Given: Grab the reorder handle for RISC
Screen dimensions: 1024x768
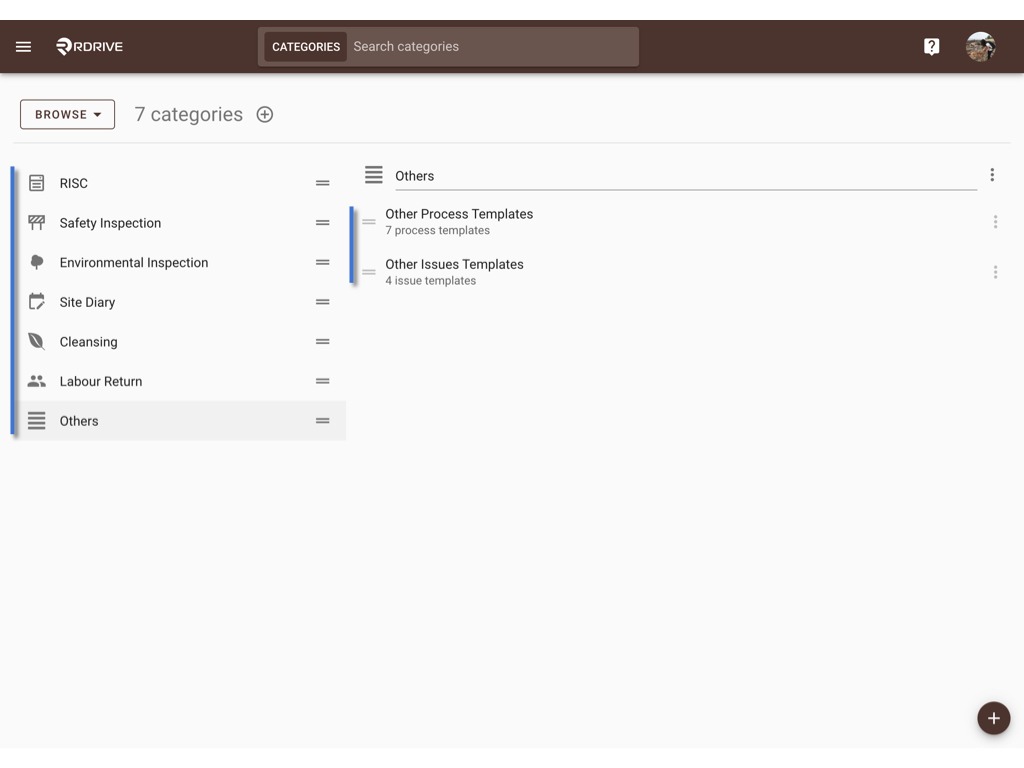Looking at the screenshot, I should [323, 183].
